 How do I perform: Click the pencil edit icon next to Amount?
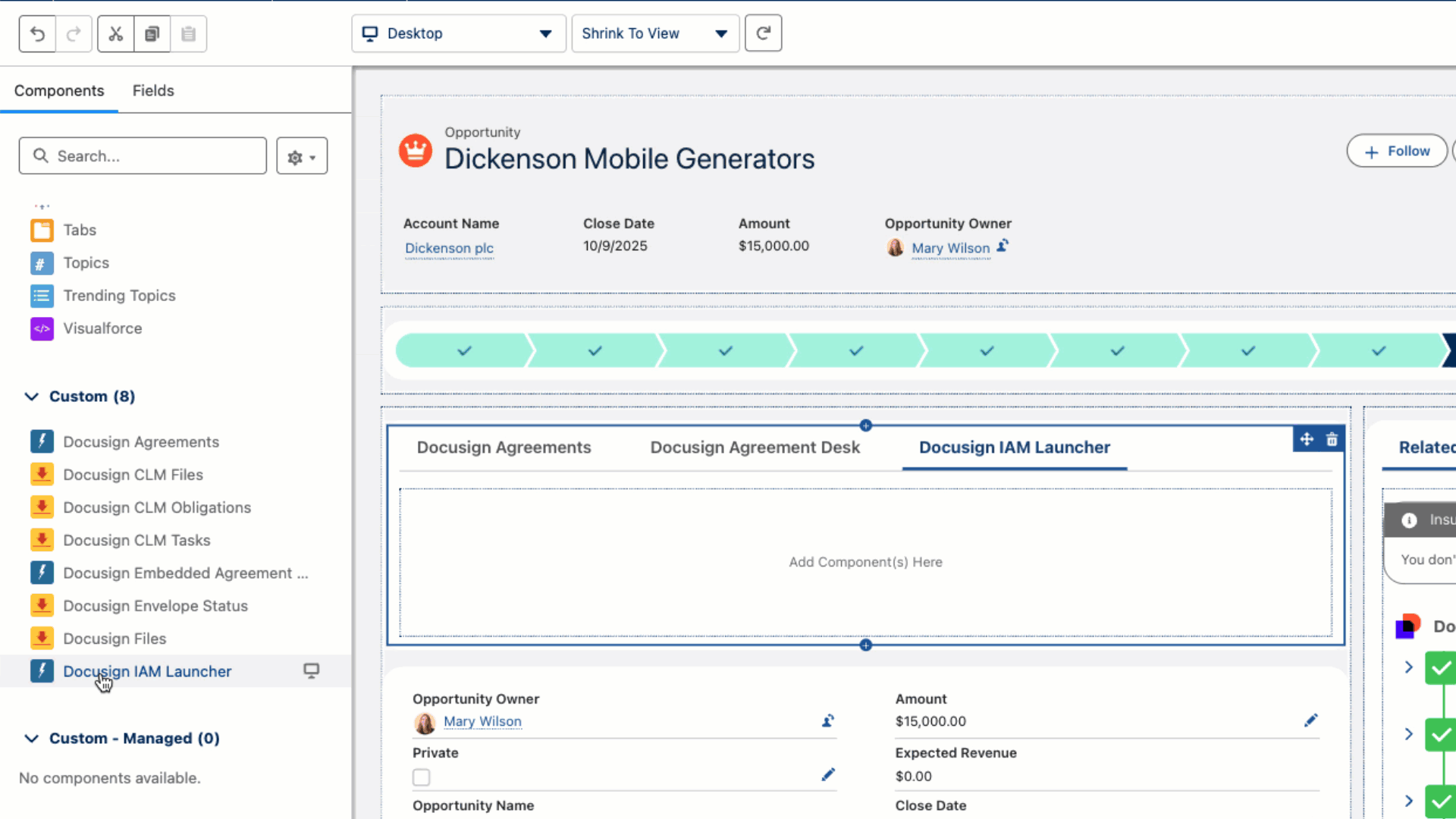[1312, 720]
